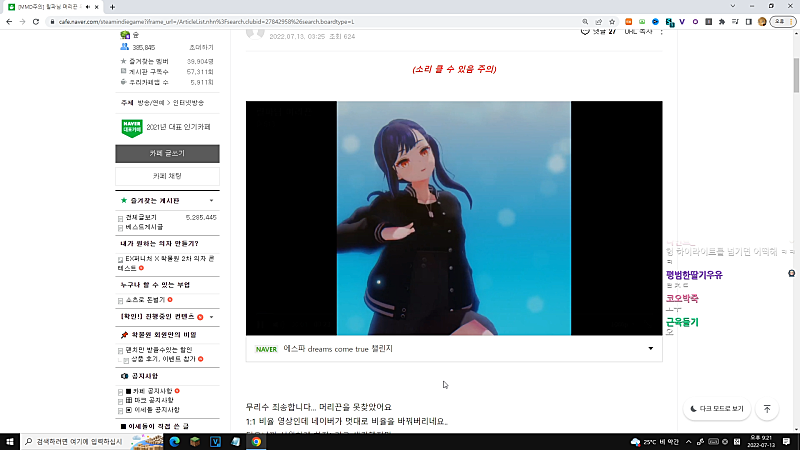Bookmark this page with star icon
800x450 pixels.
coord(612,22)
